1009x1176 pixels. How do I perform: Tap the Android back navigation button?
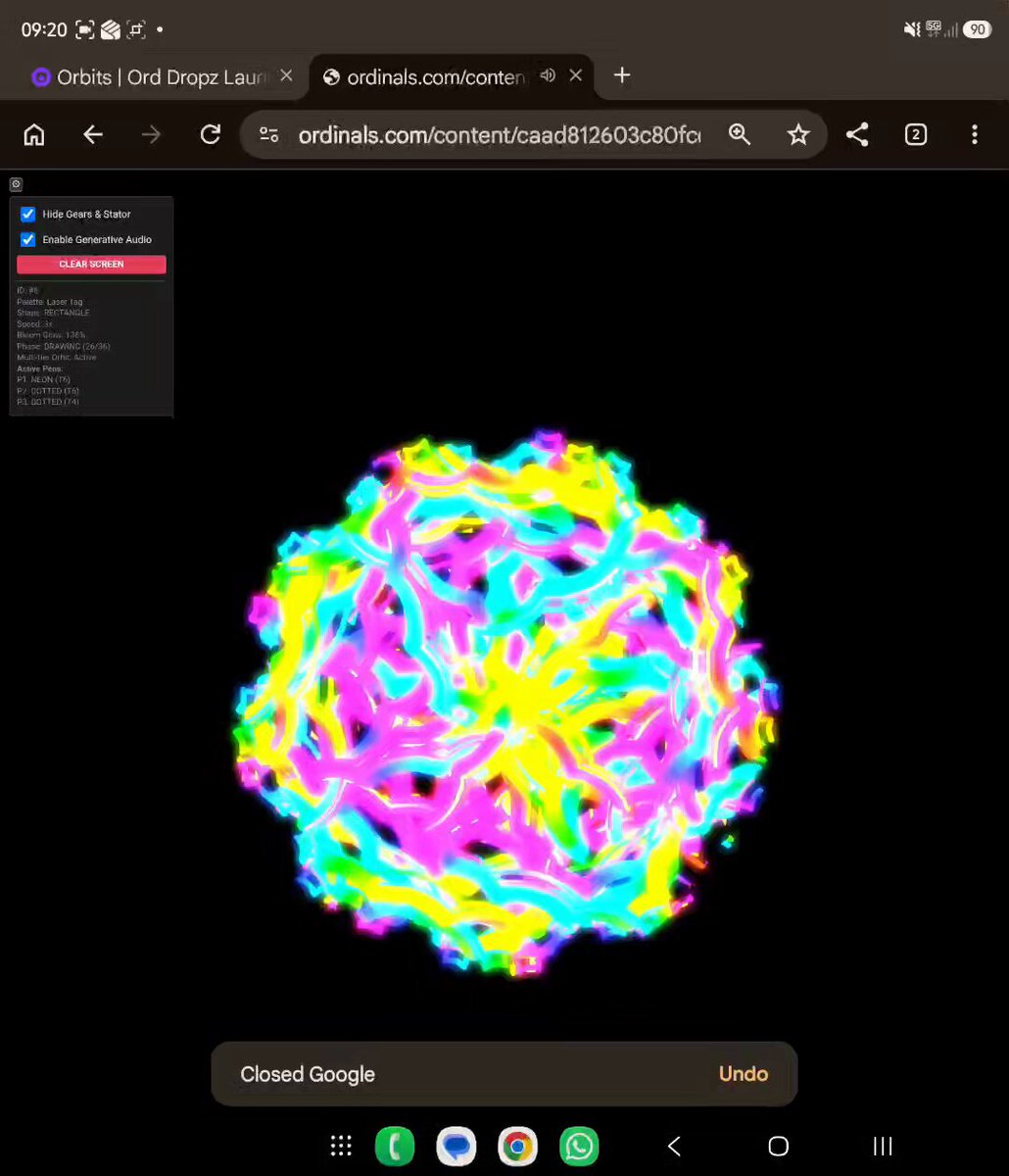pyautogui.click(x=674, y=1147)
